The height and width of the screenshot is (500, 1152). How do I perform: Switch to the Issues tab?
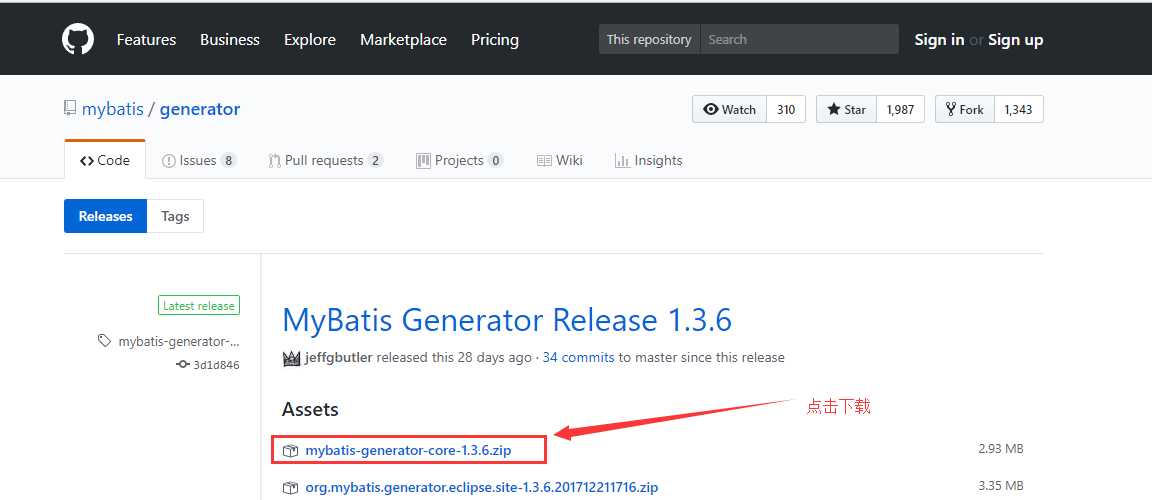click(x=199, y=160)
